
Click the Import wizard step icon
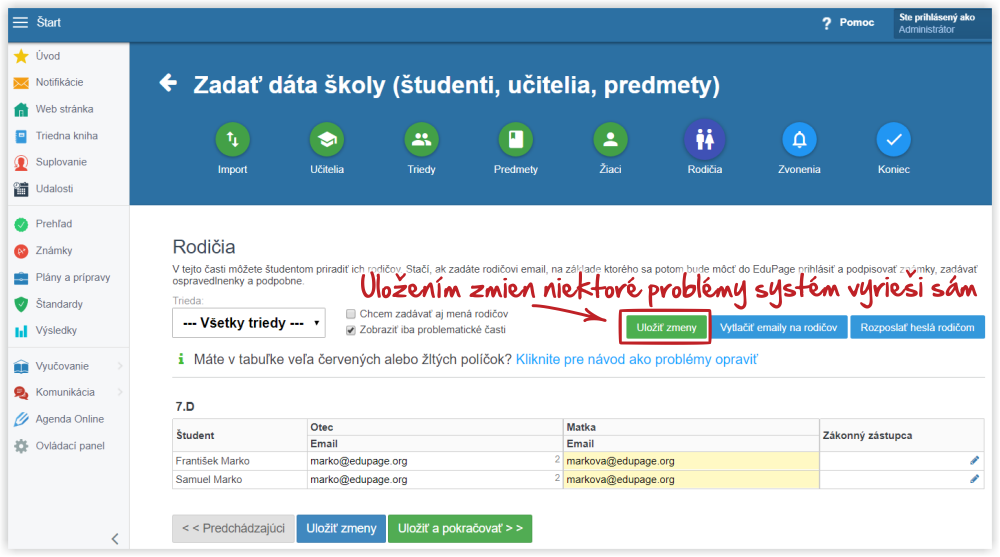point(232,140)
